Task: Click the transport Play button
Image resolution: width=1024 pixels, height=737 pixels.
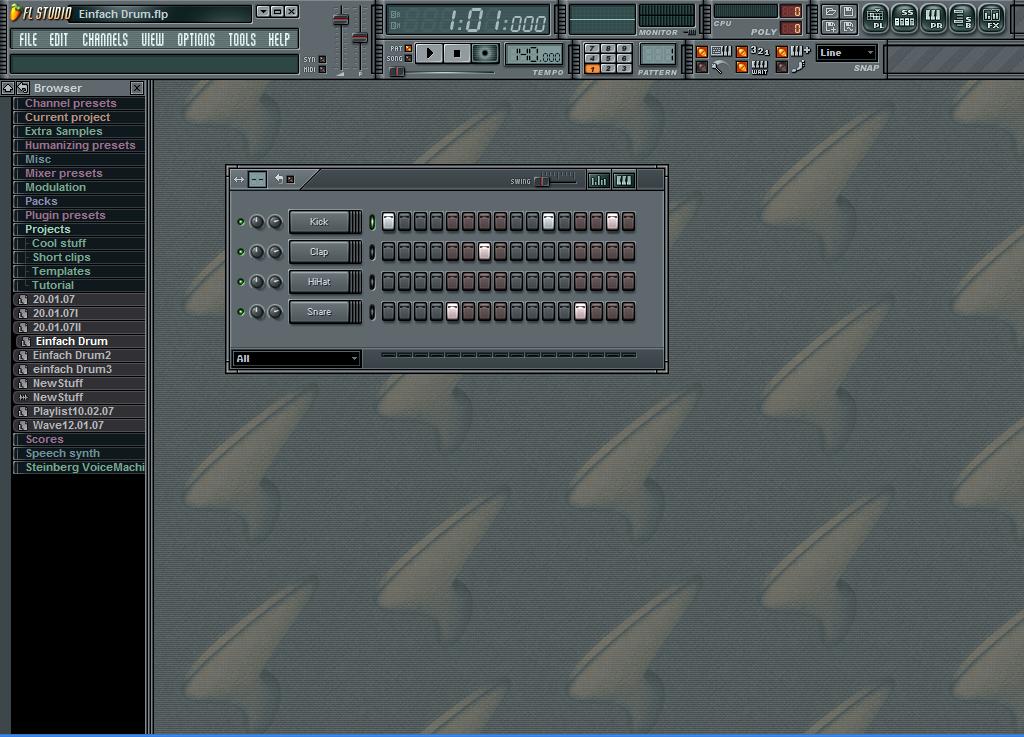Action: (x=429, y=54)
